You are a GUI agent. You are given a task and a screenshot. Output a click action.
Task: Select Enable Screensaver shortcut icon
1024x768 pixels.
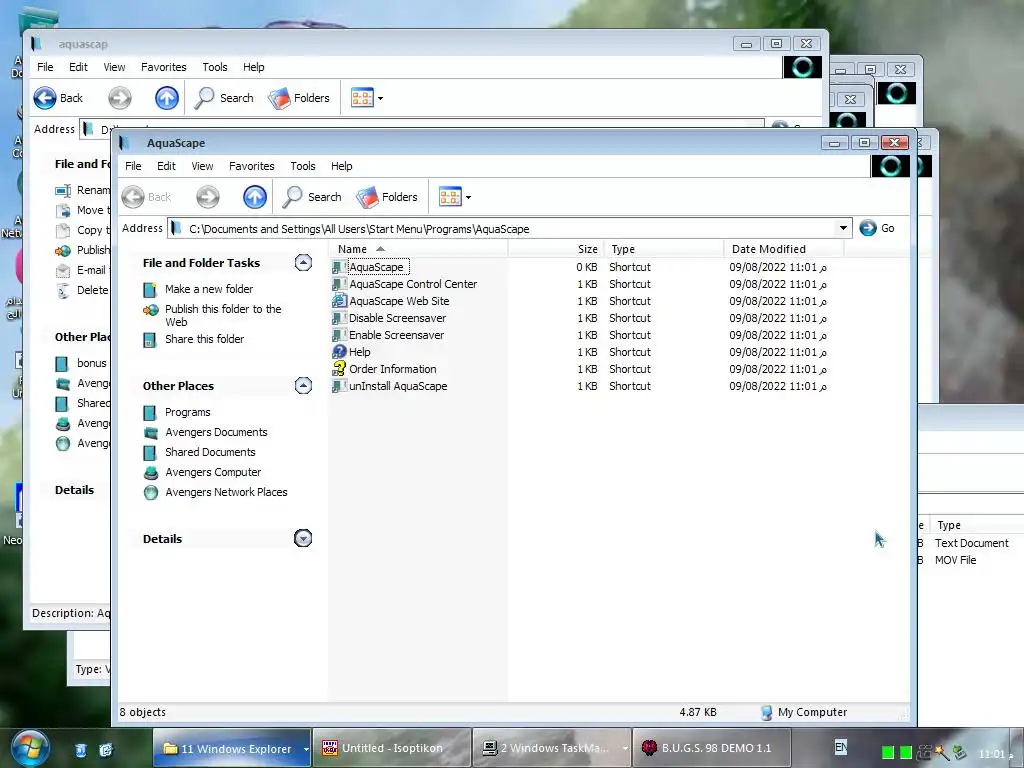[339, 335]
